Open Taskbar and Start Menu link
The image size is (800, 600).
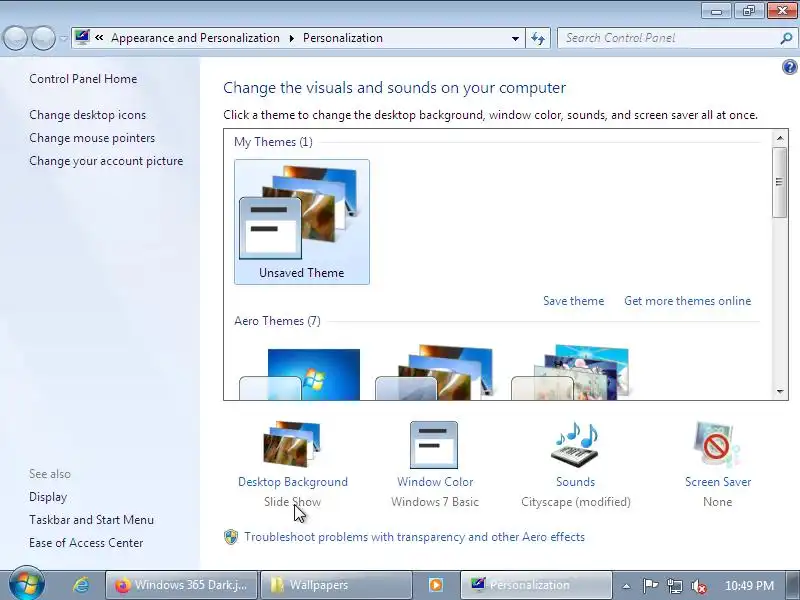click(x=91, y=520)
